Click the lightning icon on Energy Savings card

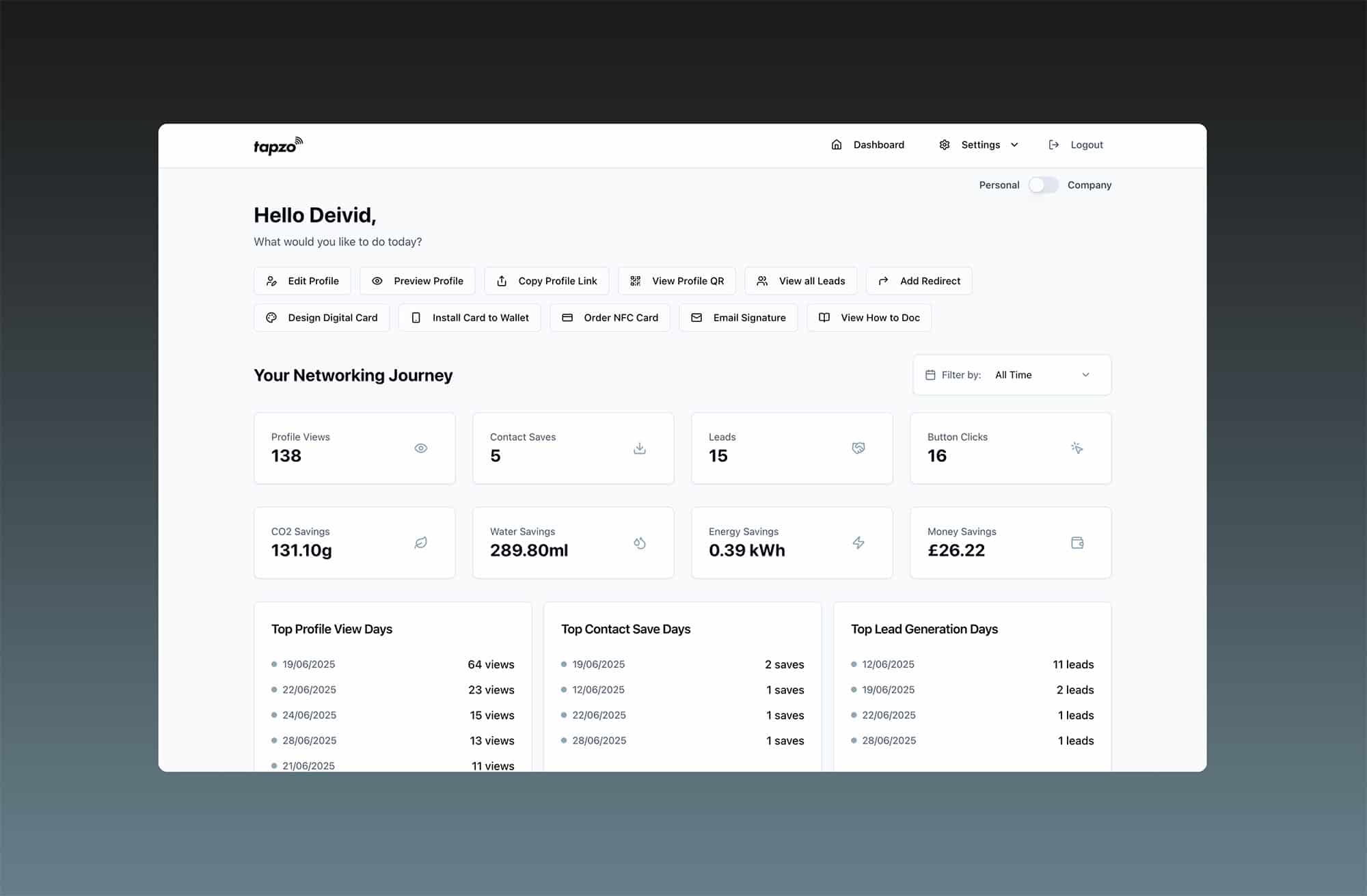(858, 542)
